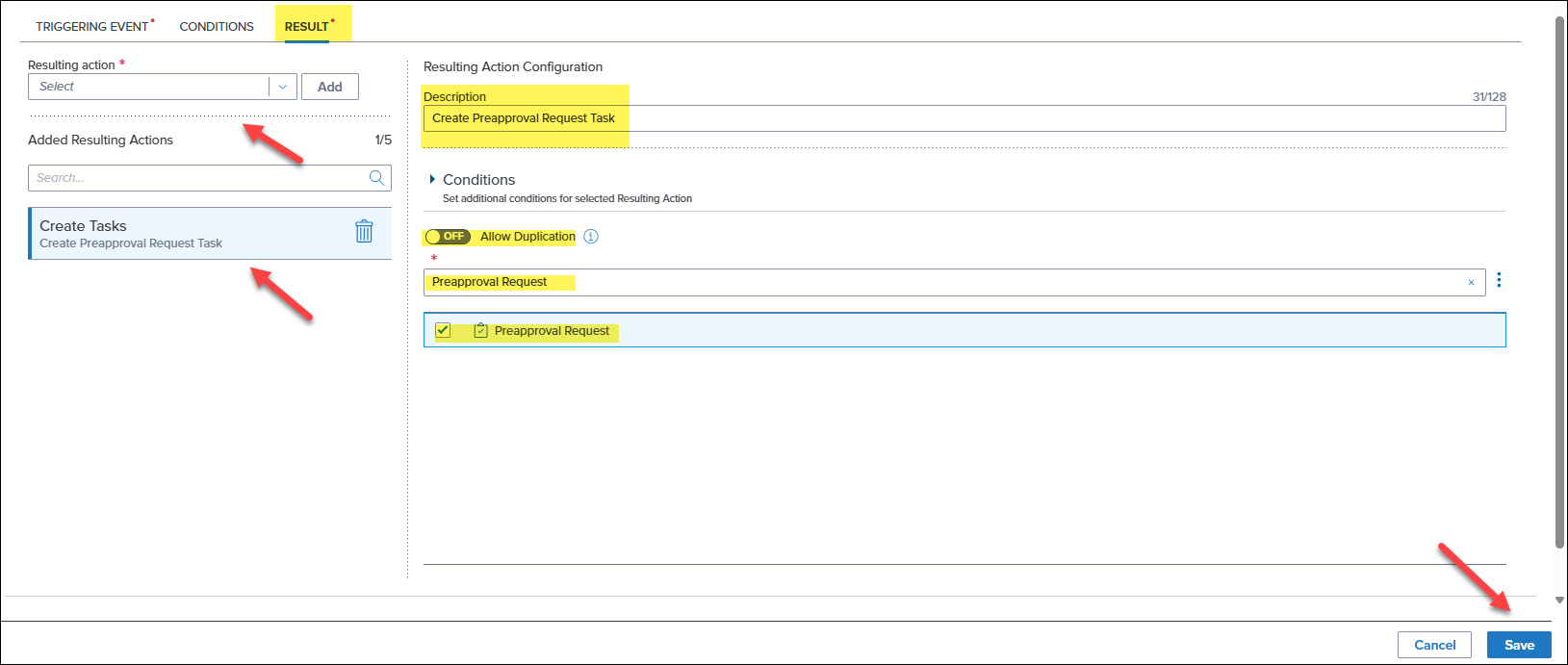Image resolution: width=1568 pixels, height=665 pixels.
Task: Click the Preapproval Request task selector field
Action: tap(943, 282)
